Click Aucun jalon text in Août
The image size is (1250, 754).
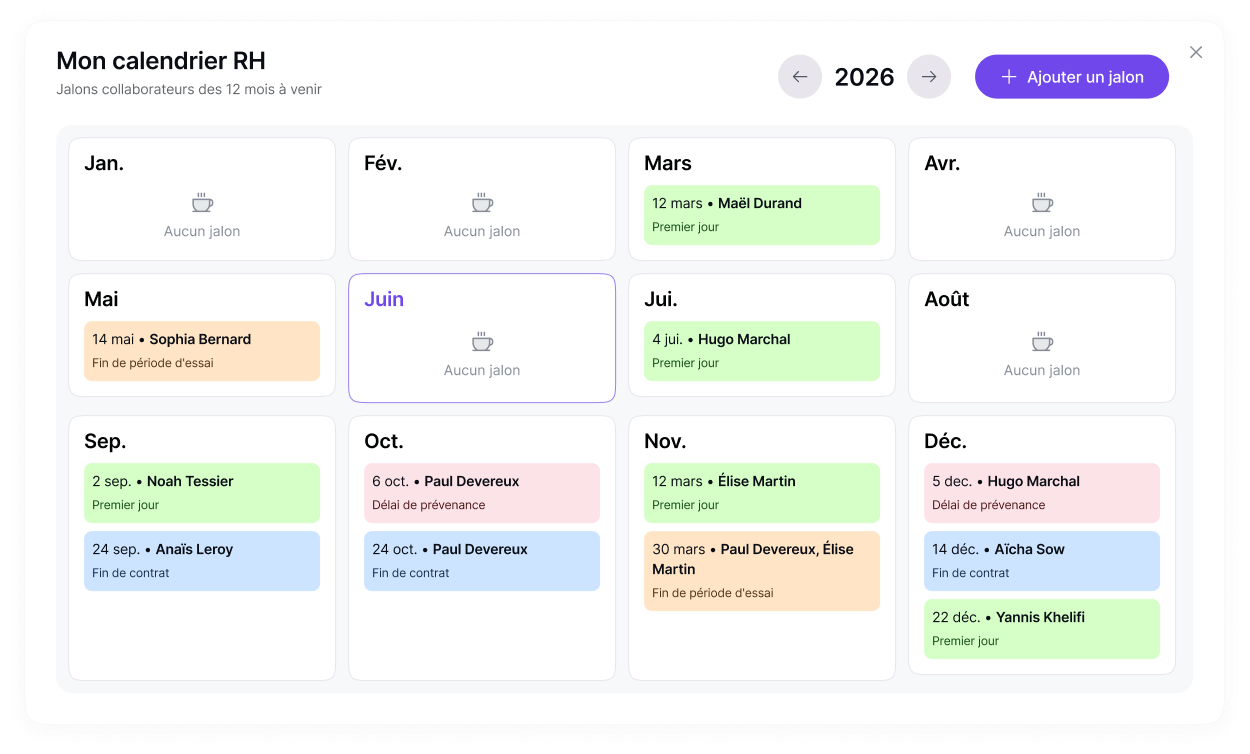1042,370
